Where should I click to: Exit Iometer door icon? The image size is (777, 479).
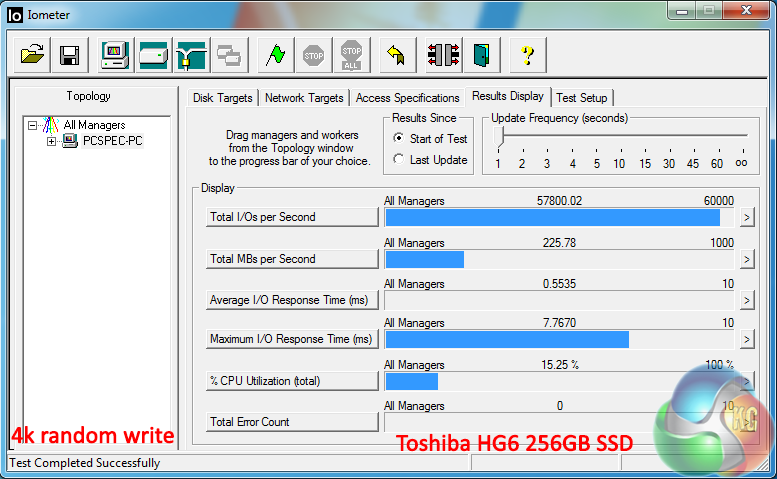[481, 54]
